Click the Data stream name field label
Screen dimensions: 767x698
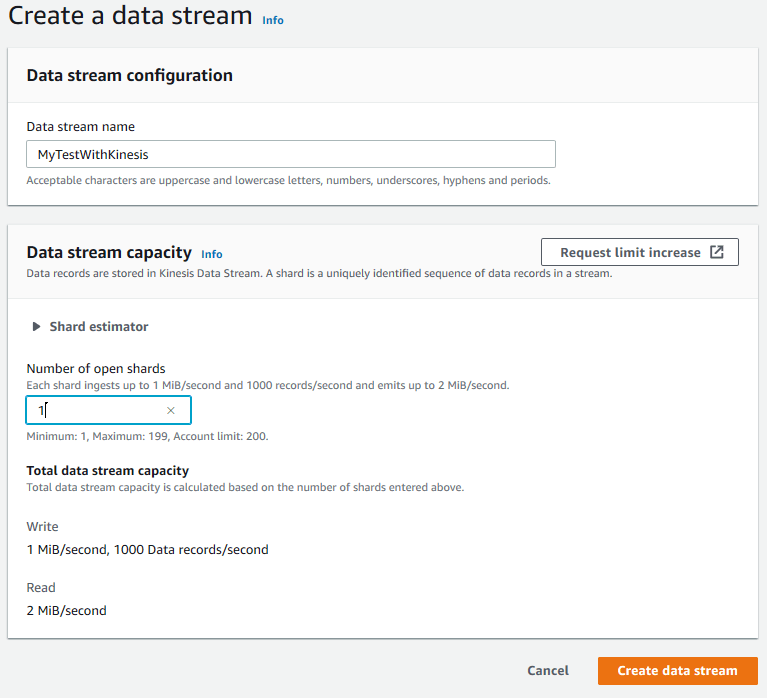tap(80, 127)
